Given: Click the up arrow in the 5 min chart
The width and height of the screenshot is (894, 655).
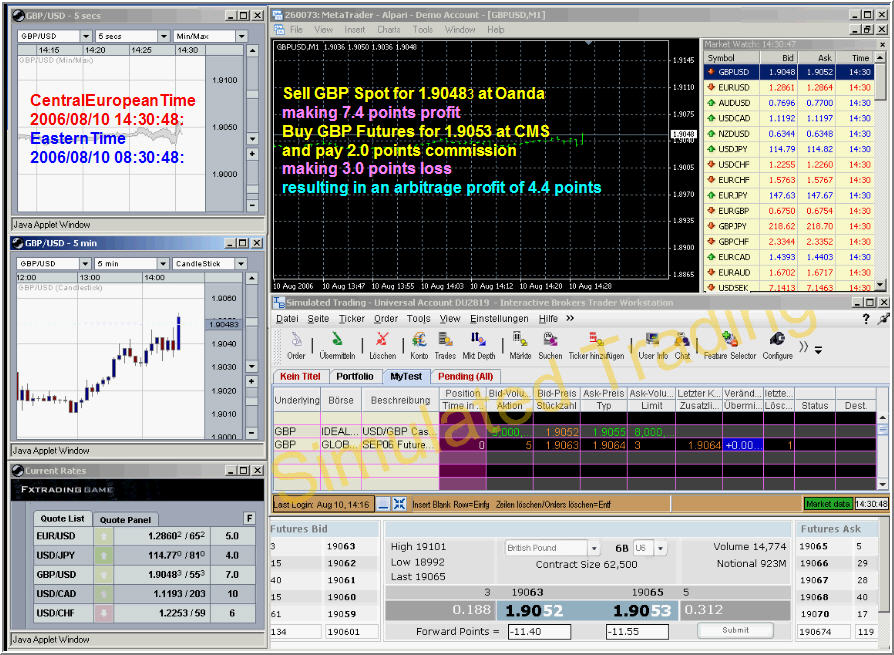Looking at the screenshot, I should tap(251, 278).
